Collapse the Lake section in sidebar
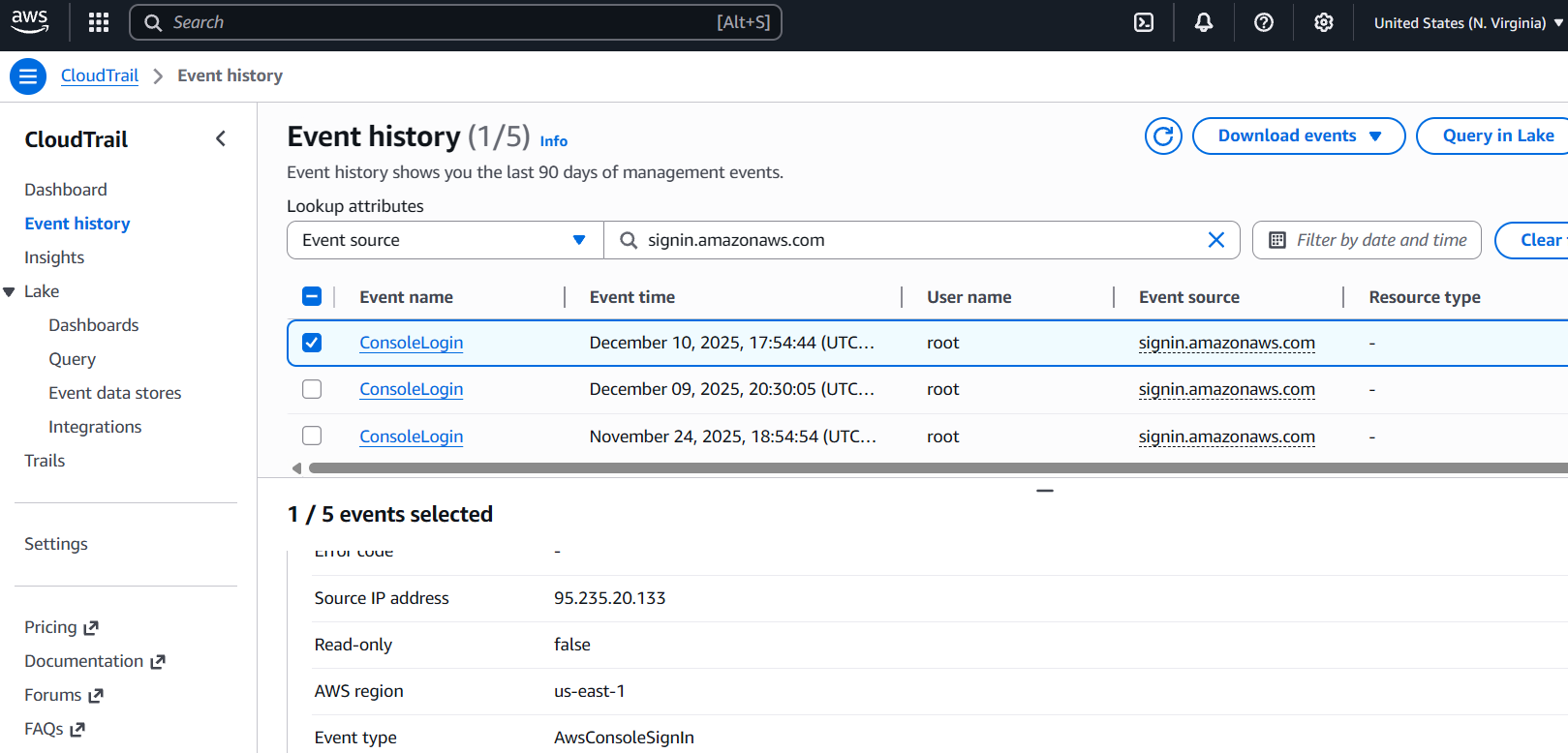 tap(10, 291)
